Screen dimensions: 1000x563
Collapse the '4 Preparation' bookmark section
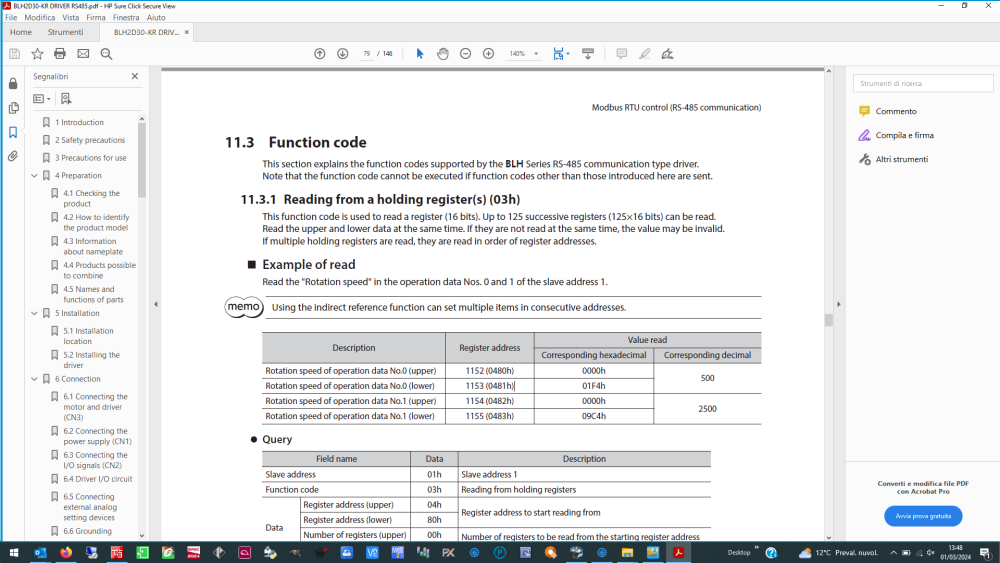tap(34, 176)
